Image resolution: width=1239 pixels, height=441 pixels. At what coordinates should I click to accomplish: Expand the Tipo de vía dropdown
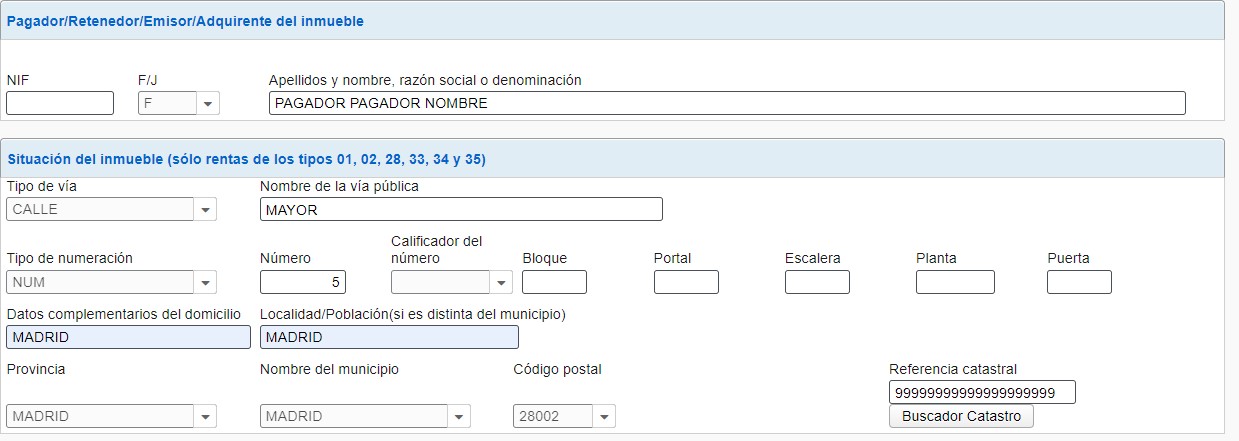coord(111,209)
